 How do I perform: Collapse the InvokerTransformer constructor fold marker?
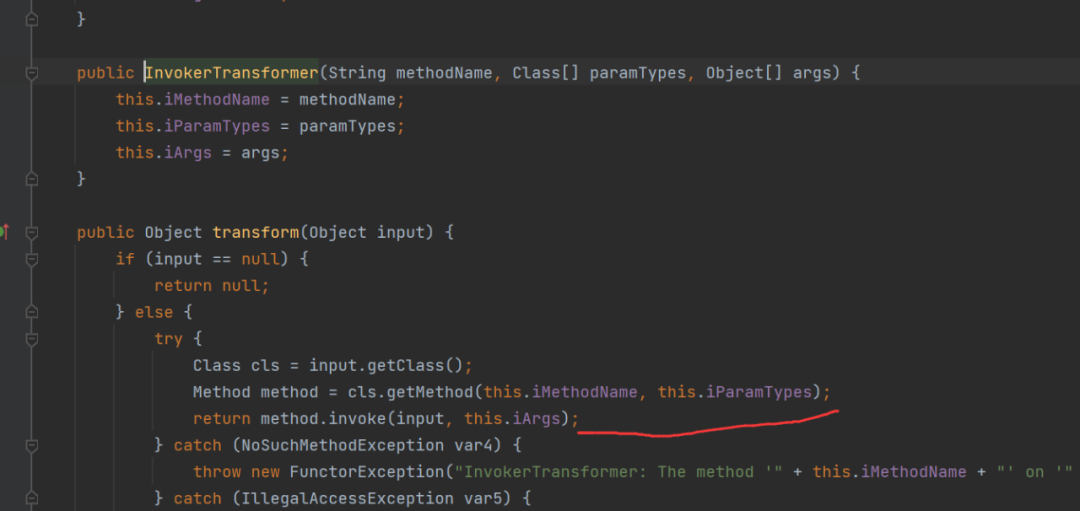(x=32, y=73)
